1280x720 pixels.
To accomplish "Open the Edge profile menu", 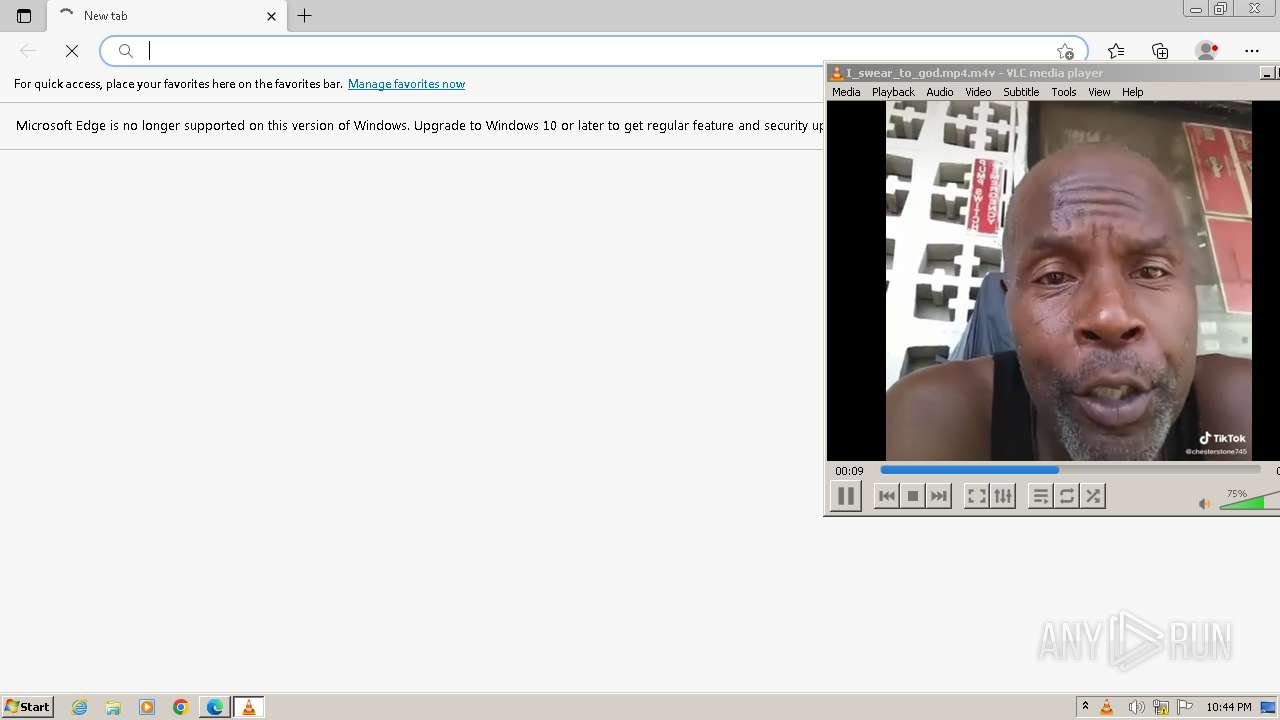I will pyautogui.click(x=1207, y=51).
